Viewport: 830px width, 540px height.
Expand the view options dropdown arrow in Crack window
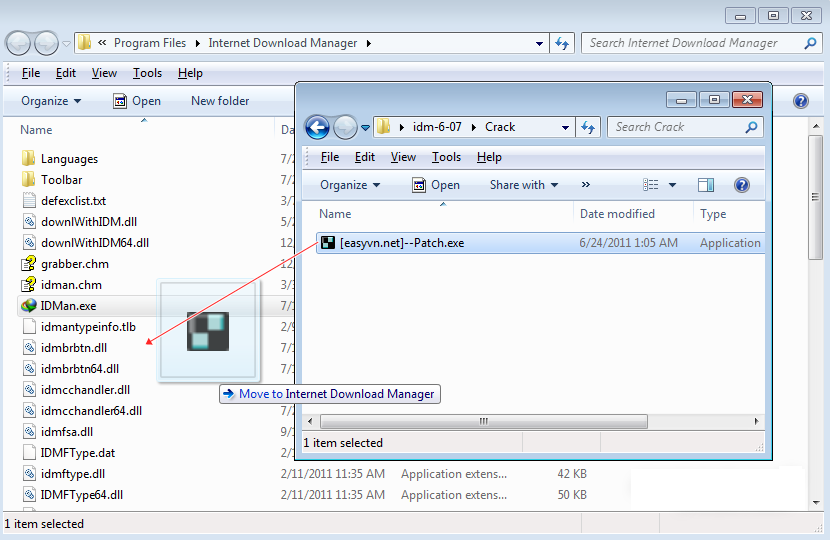[672, 185]
